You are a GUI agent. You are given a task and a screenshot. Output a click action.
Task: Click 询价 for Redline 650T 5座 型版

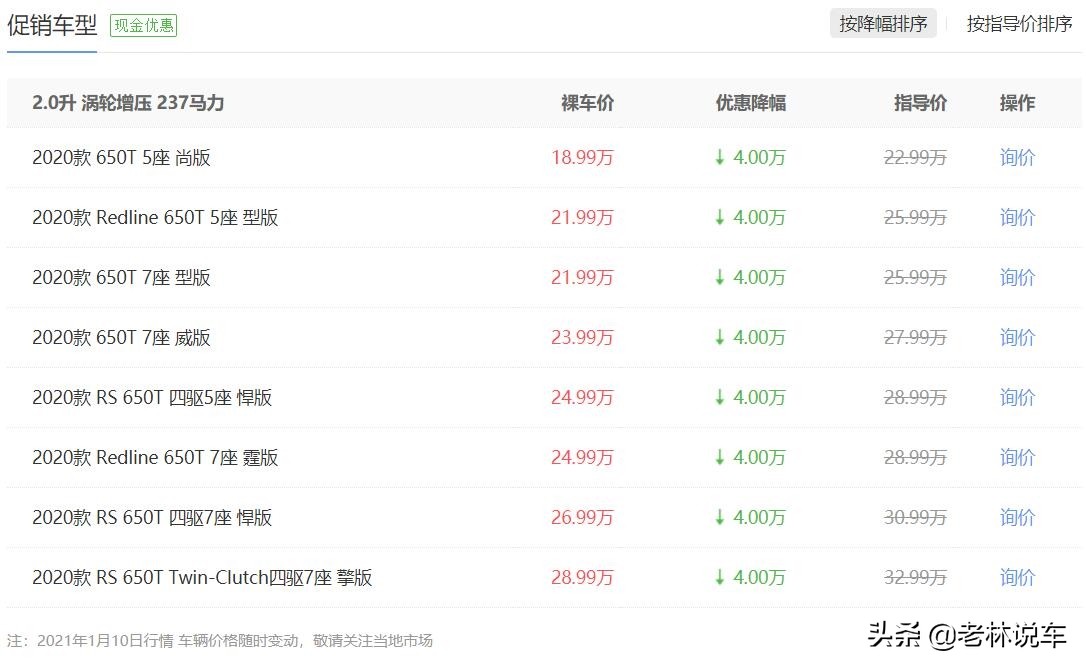[x=1017, y=218]
